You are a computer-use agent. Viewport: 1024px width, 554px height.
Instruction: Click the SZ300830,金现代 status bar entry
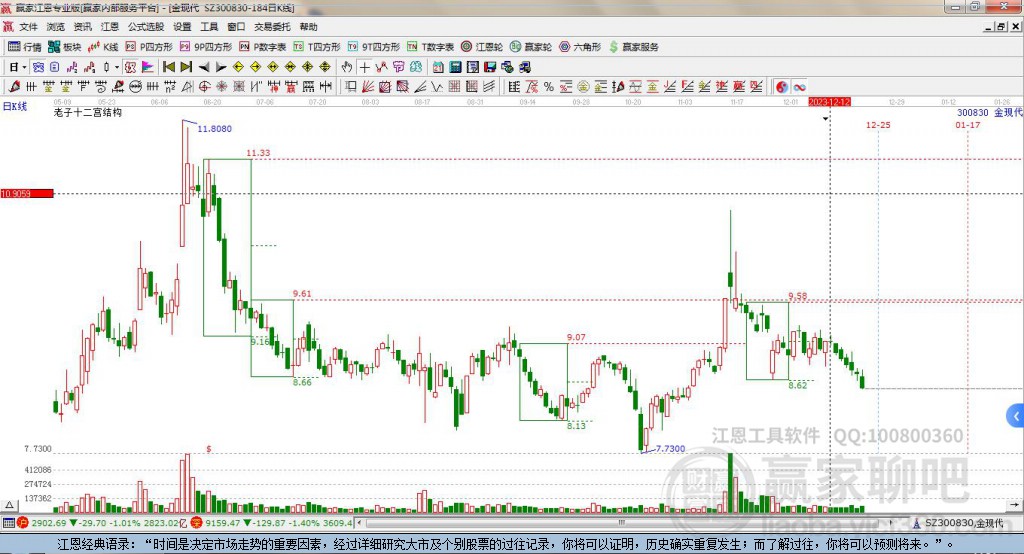coord(958,523)
